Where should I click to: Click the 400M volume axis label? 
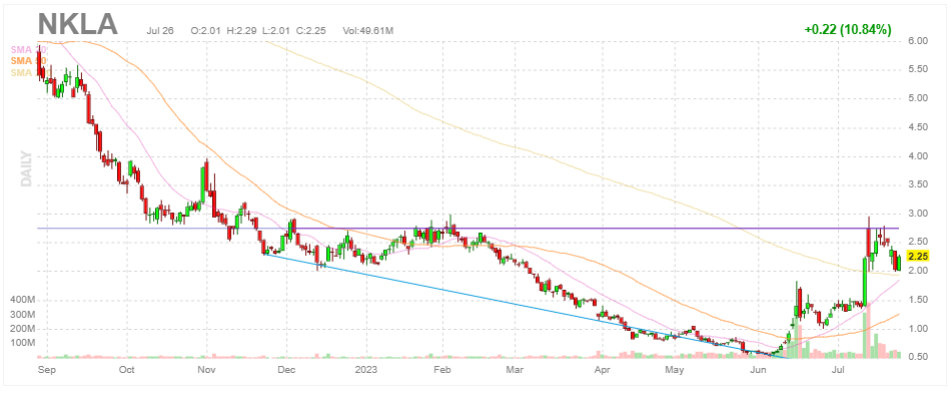point(22,300)
